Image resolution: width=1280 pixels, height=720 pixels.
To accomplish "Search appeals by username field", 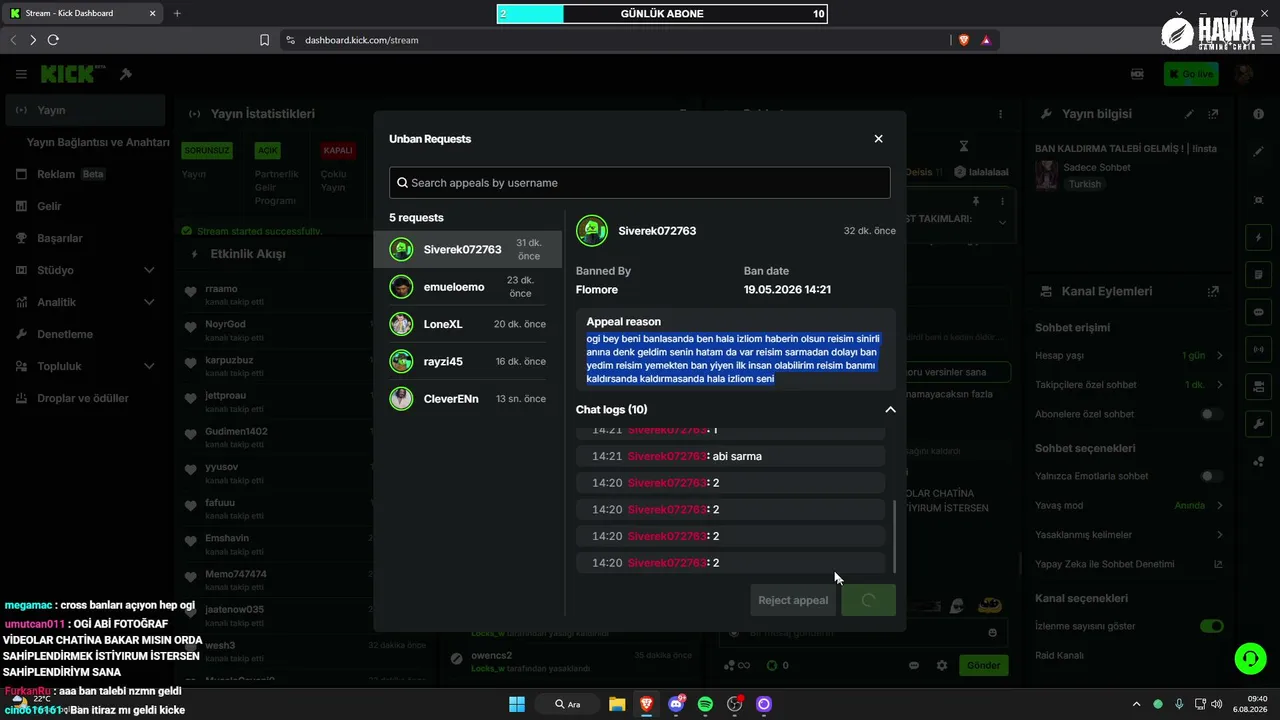I will click(x=640, y=183).
